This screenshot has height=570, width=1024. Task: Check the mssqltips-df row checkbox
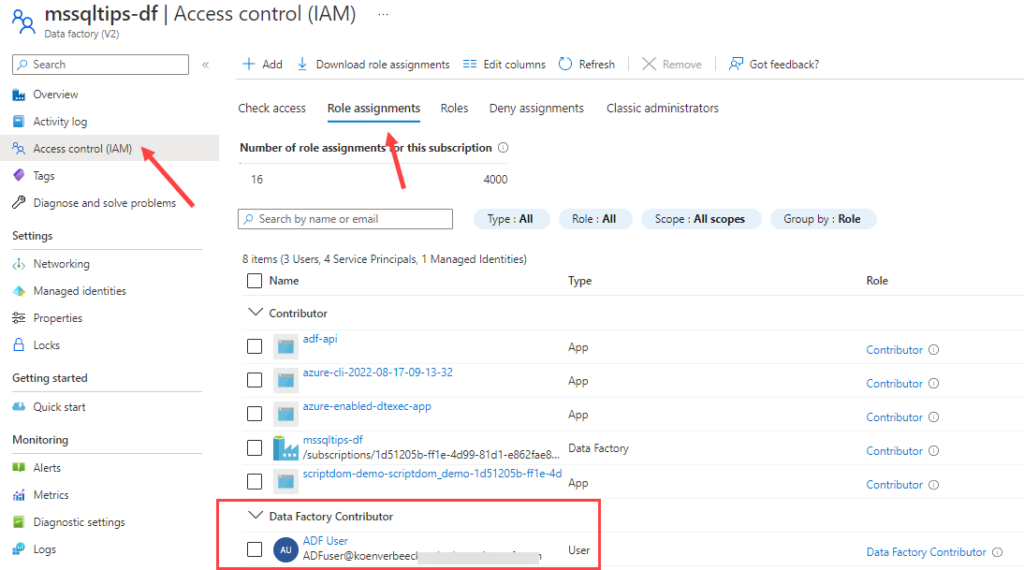click(255, 448)
